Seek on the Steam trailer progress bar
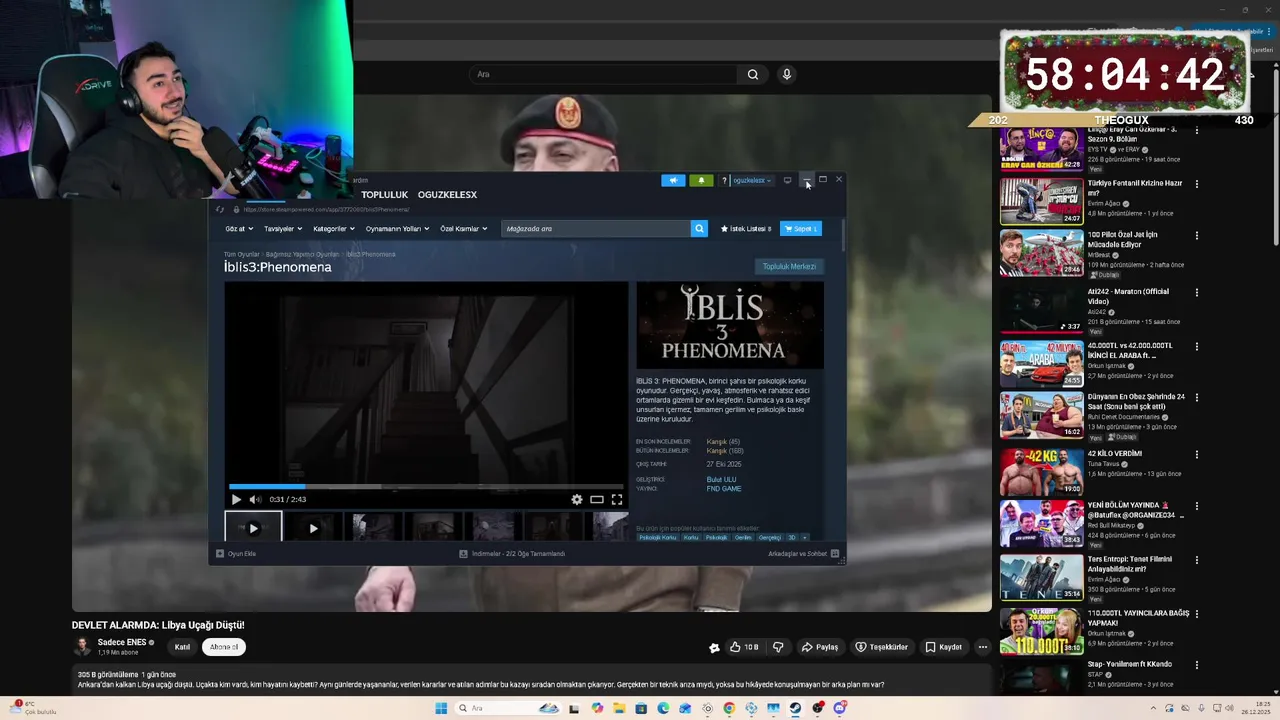Viewport: 1280px width, 720px height. point(426,487)
